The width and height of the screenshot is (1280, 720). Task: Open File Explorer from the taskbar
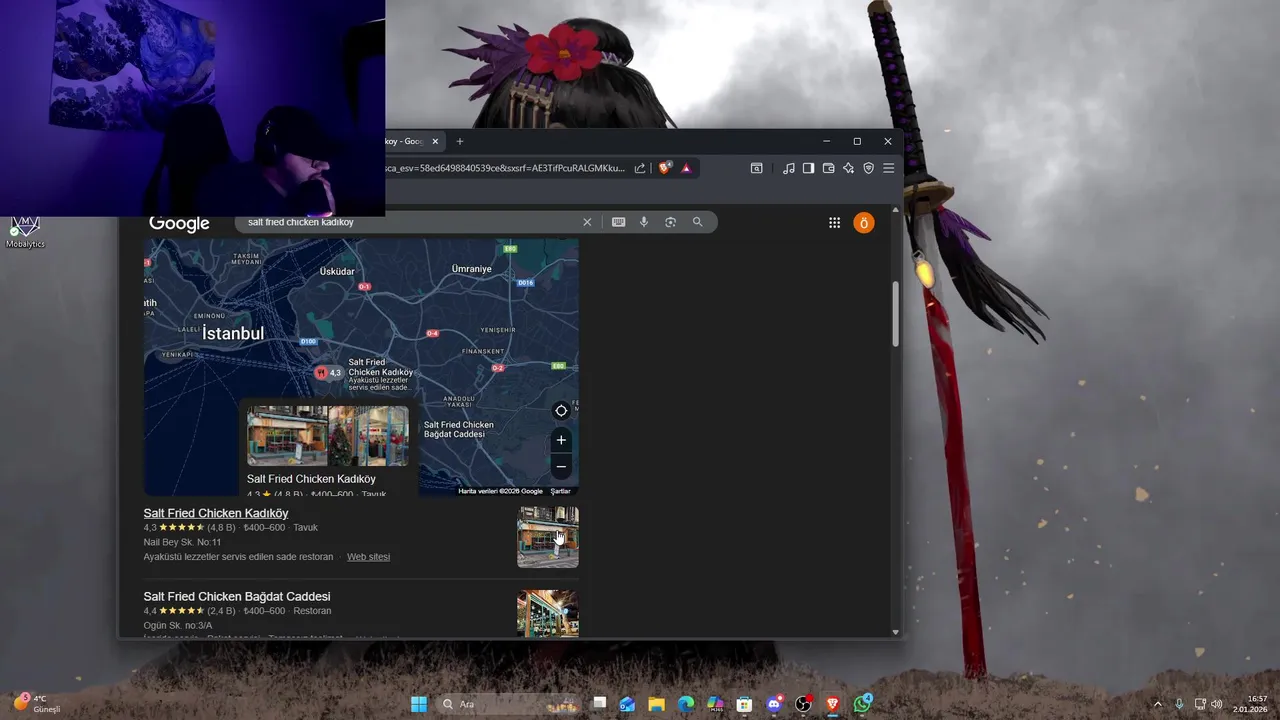(x=656, y=704)
